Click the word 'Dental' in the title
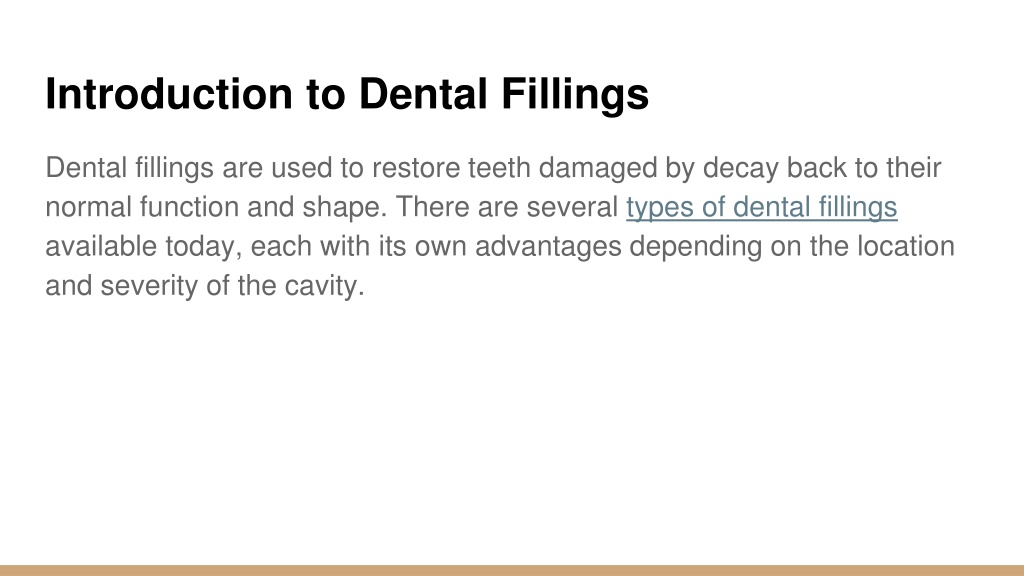Viewport: 1024px width, 576px height. pyautogui.click(x=423, y=93)
